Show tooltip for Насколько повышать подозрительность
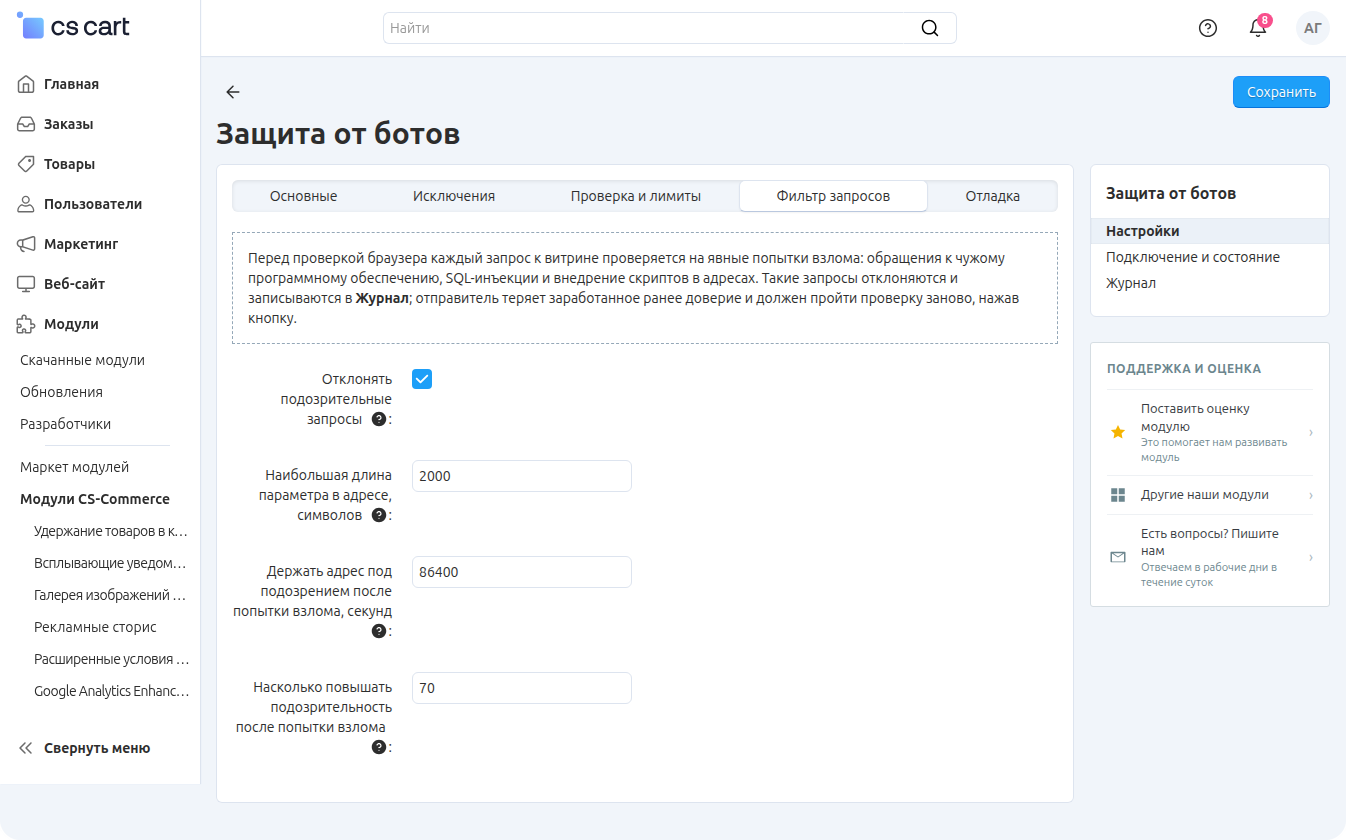This screenshot has width=1346, height=840. (379, 747)
